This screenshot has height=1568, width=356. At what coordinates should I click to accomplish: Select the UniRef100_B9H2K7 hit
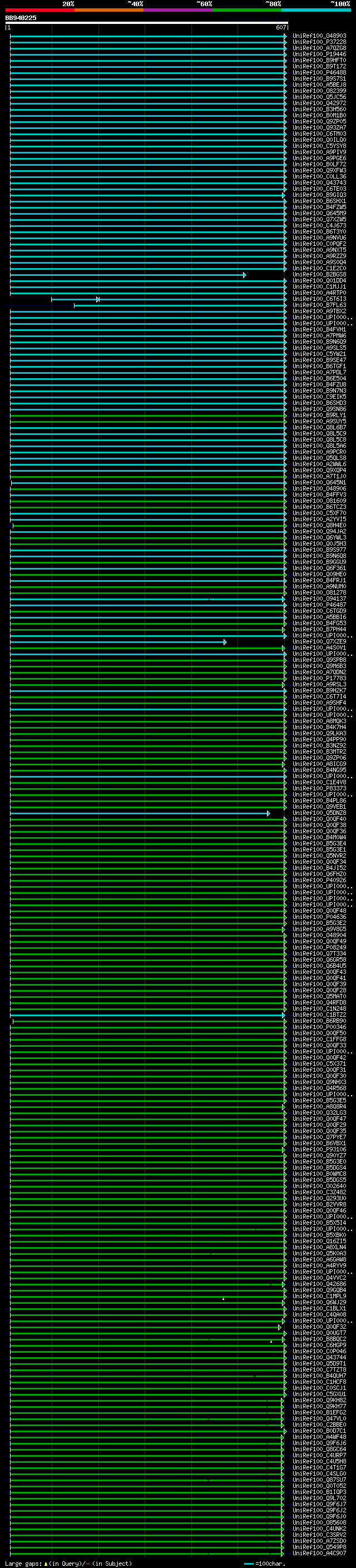click(319, 690)
